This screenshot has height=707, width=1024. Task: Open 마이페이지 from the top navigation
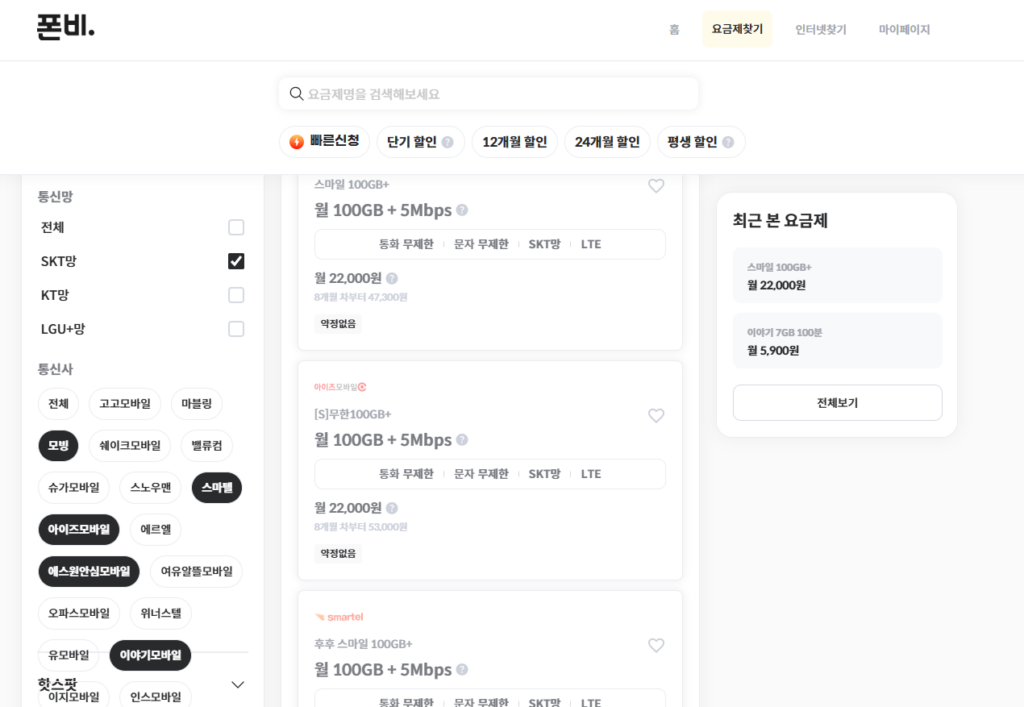tap(904, 30)
